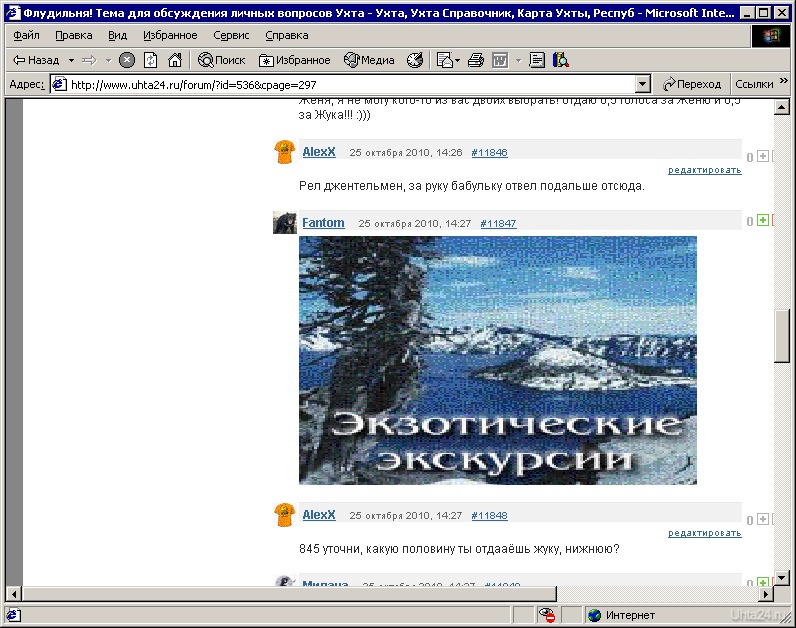796x628 pixels.
Task: Click the Edit with Word icon
Action: click(500, 60)
